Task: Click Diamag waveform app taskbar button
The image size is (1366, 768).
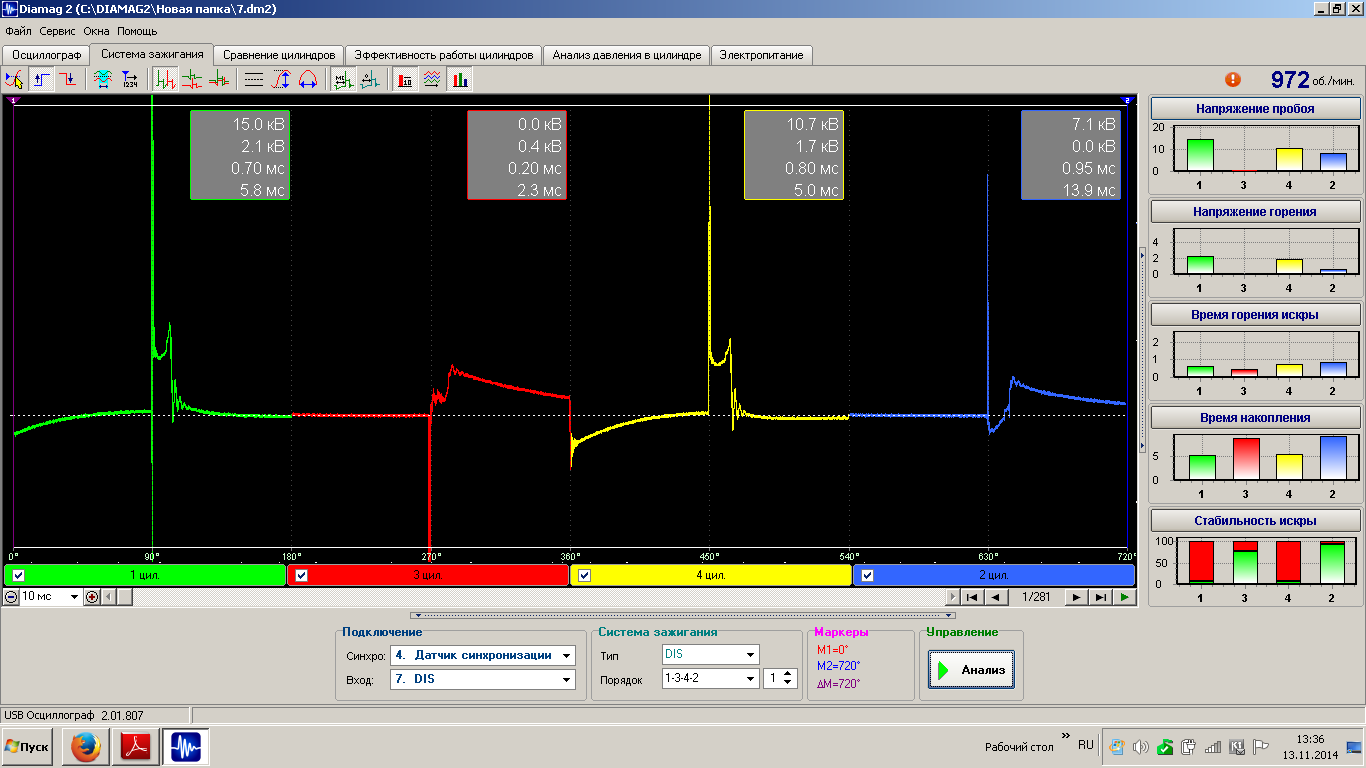Action: (187, 747)
